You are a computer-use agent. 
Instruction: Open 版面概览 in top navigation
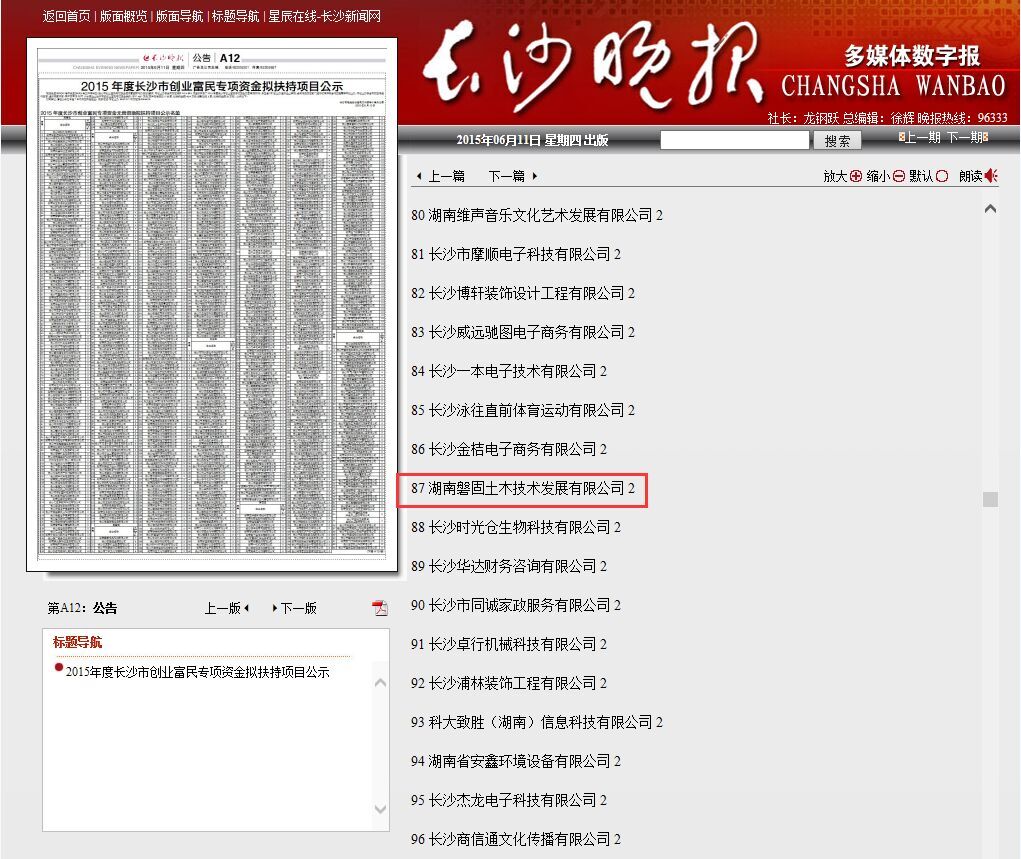pos(123,16)
